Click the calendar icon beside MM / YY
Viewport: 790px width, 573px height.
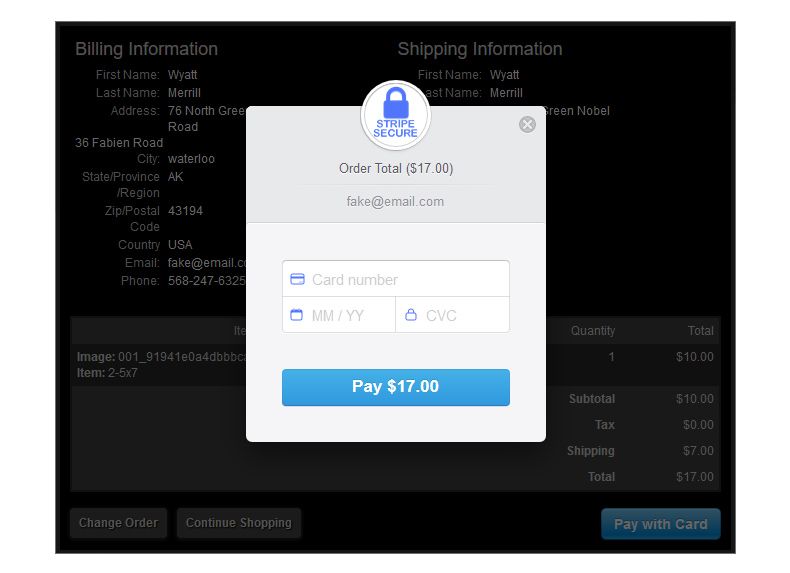point(297,315)
